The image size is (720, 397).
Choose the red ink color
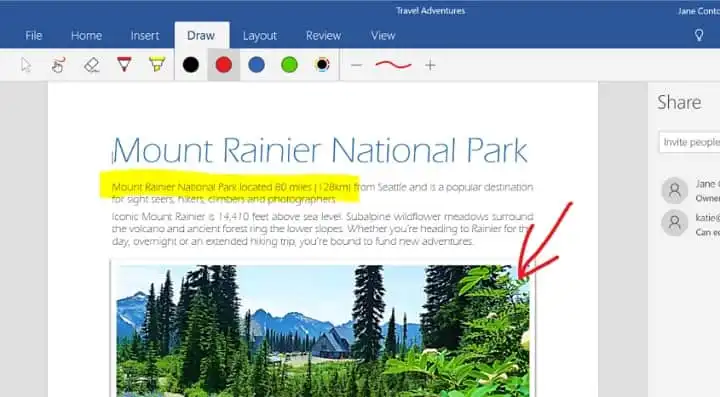[x=224, y=65]
